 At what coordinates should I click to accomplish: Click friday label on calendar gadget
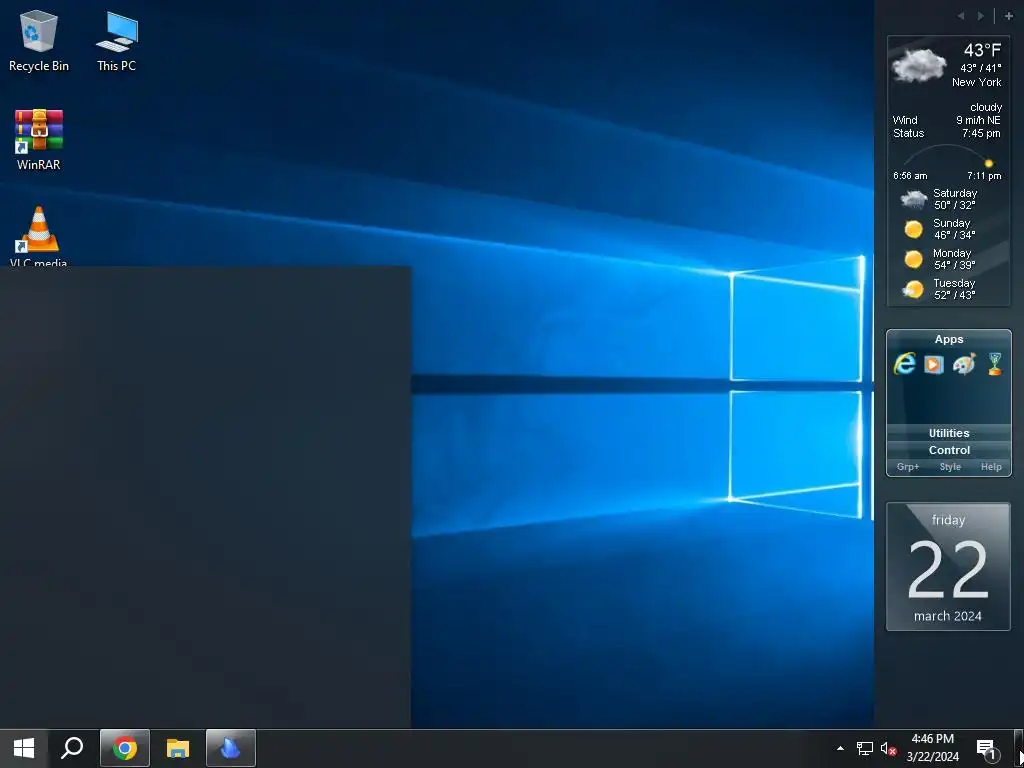[x=948, y=520]
